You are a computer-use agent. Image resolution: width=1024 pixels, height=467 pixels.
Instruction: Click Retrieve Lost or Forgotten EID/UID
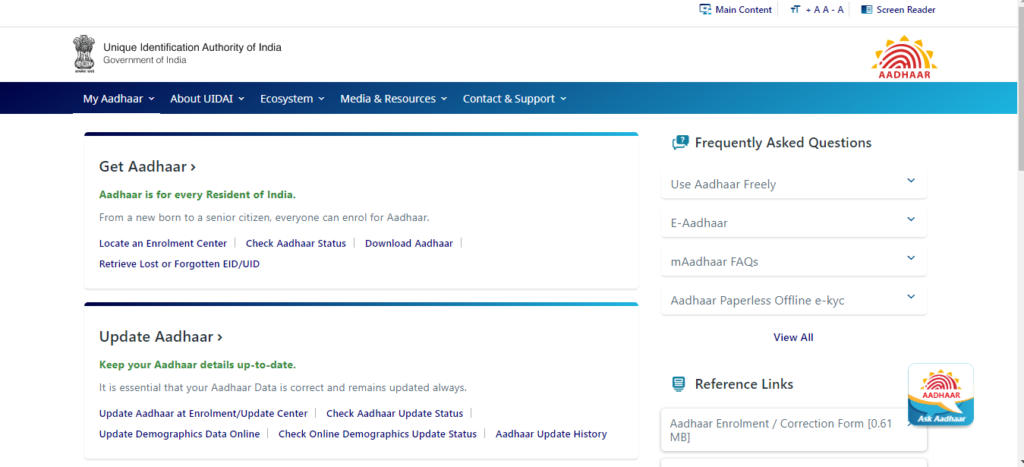tap(180, 264)
